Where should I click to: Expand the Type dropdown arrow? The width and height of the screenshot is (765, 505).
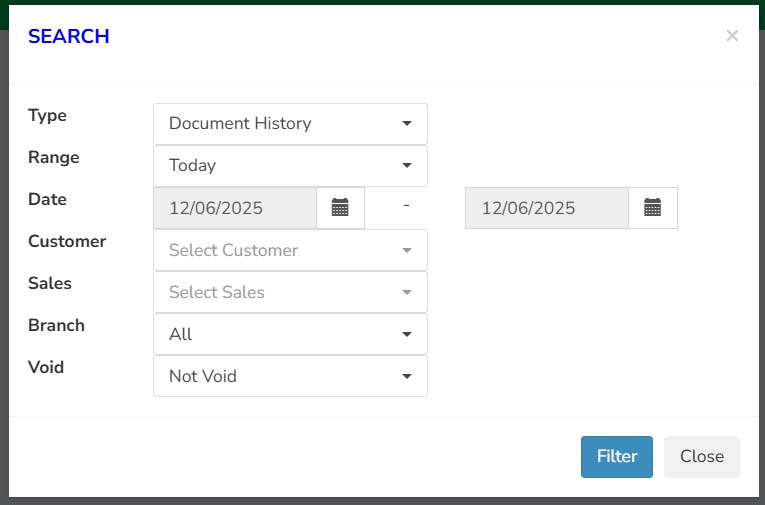(x=407, y=123)
